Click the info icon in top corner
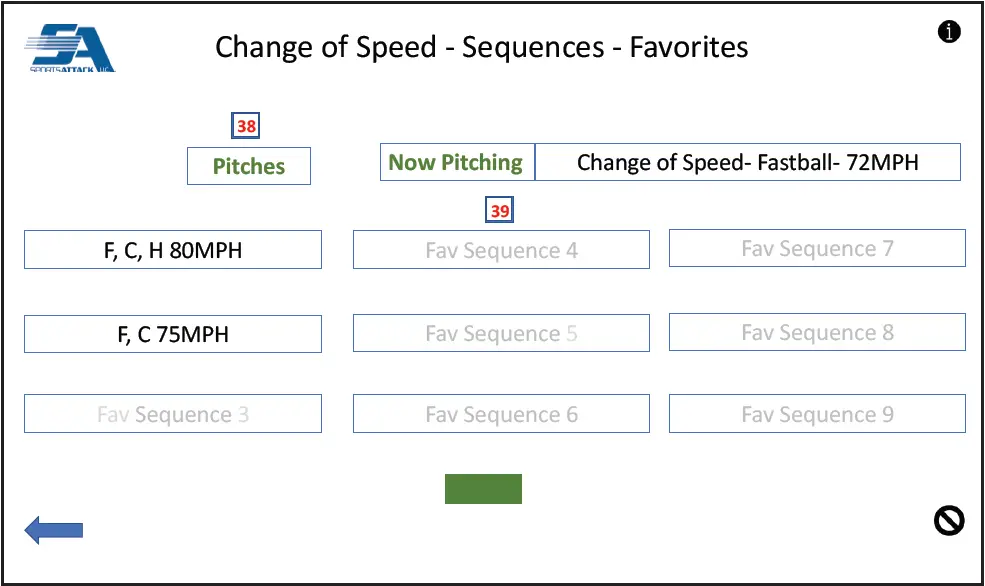Image resolution: width=985 pixels, height=586 pixels. point(949,32)
